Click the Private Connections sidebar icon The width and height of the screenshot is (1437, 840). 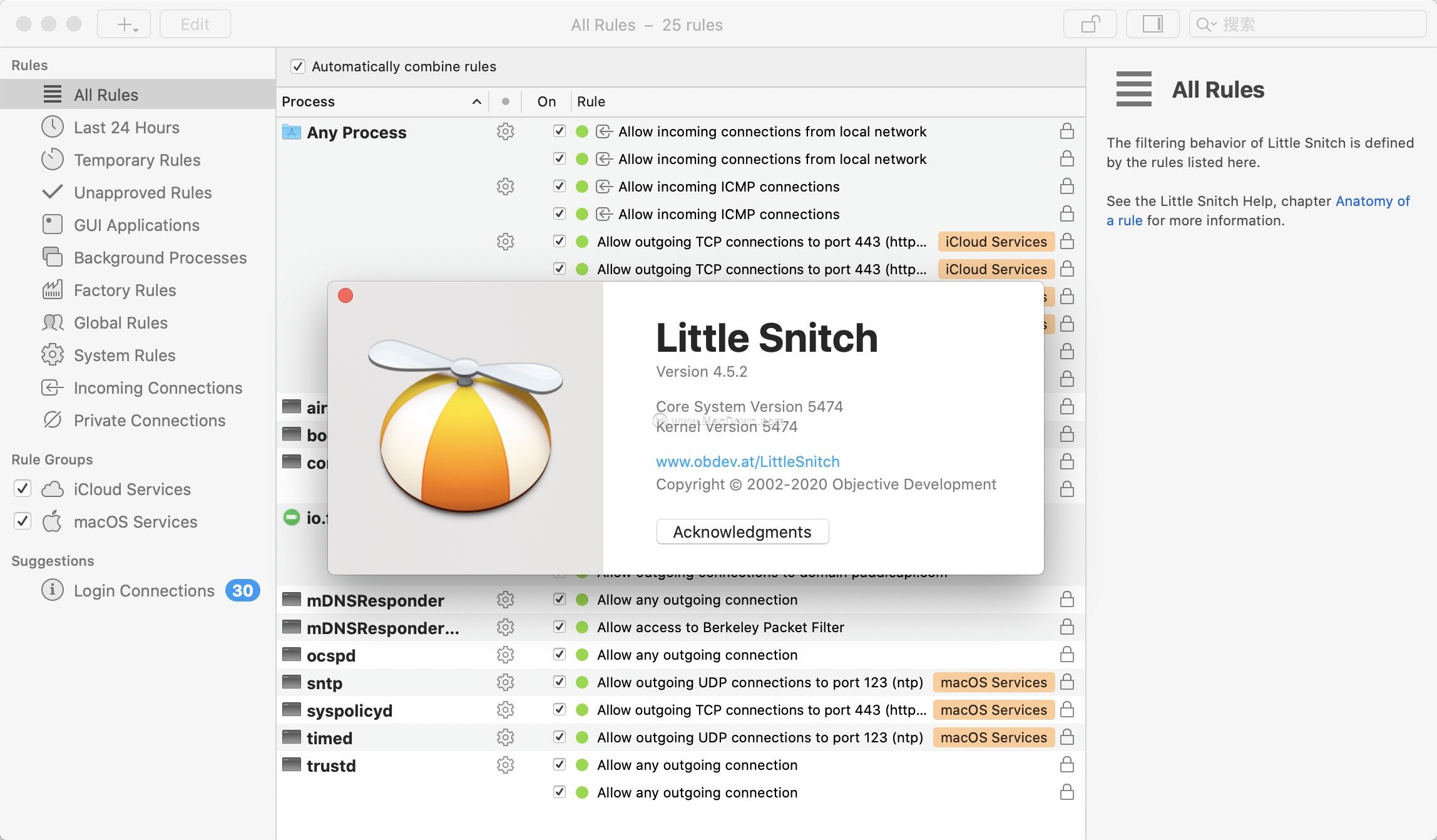click(51, 419)
